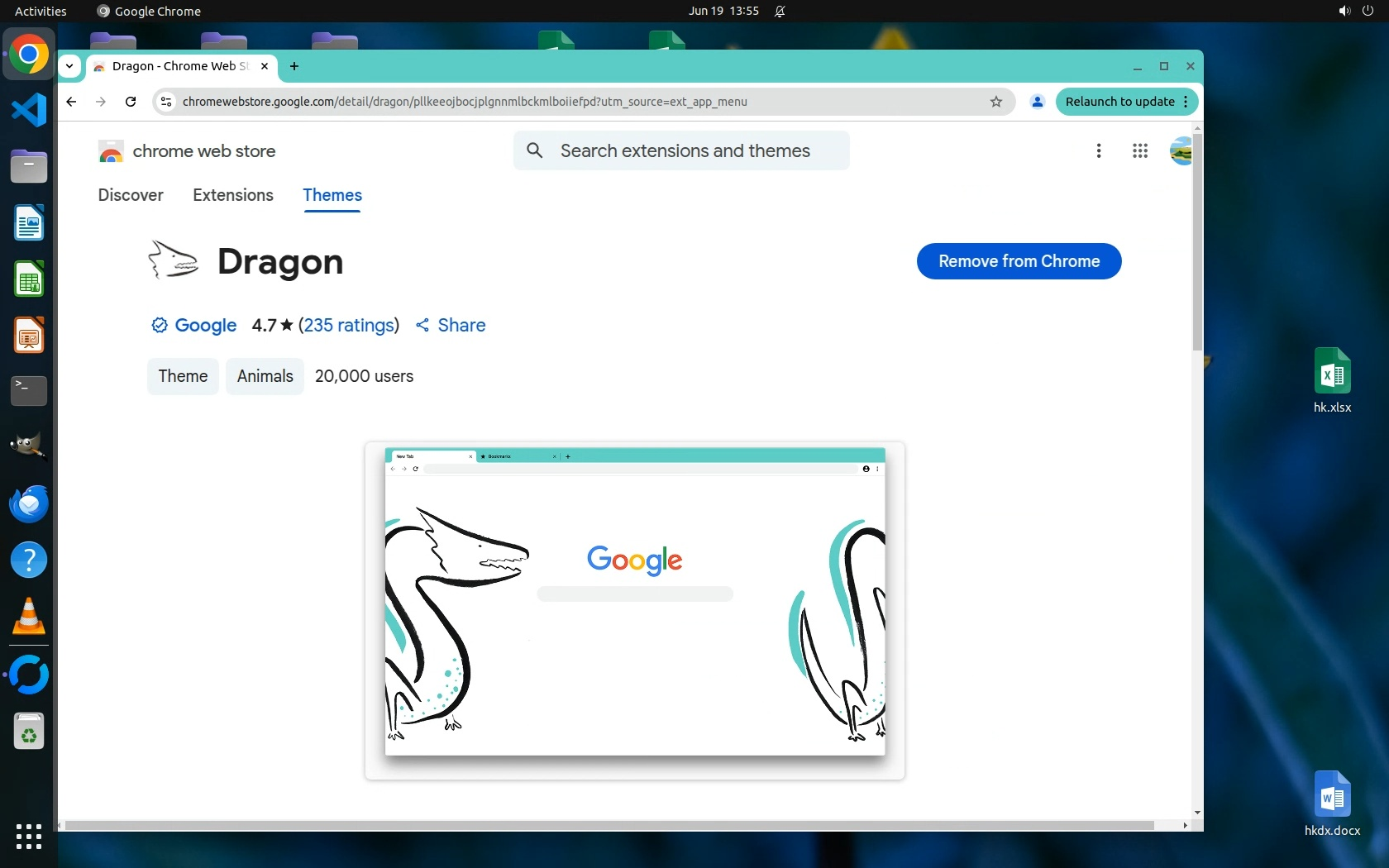This screenshot has height=868, width=1389.
Task: Click the Dragon theme preview image
Action: pos(635,610)
